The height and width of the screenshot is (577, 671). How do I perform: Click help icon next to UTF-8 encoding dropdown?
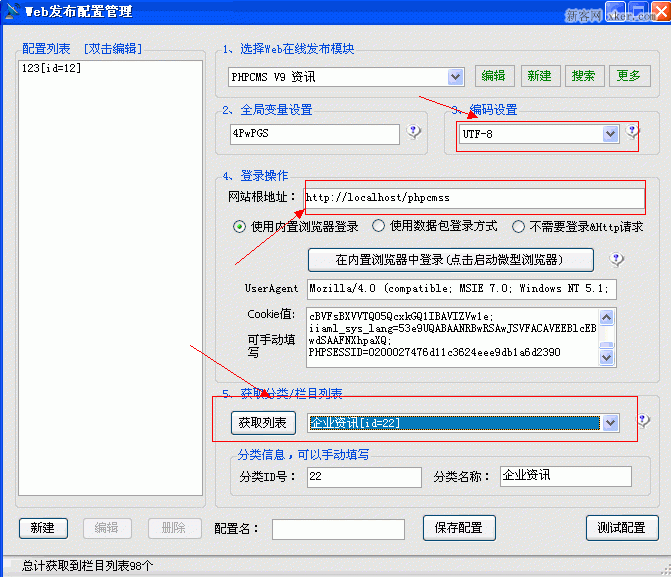[632, 132]
